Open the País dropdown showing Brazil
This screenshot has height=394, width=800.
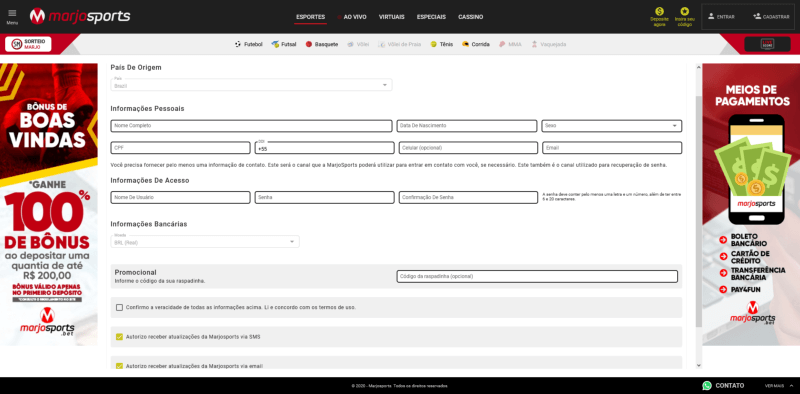[x=251, y=85]
